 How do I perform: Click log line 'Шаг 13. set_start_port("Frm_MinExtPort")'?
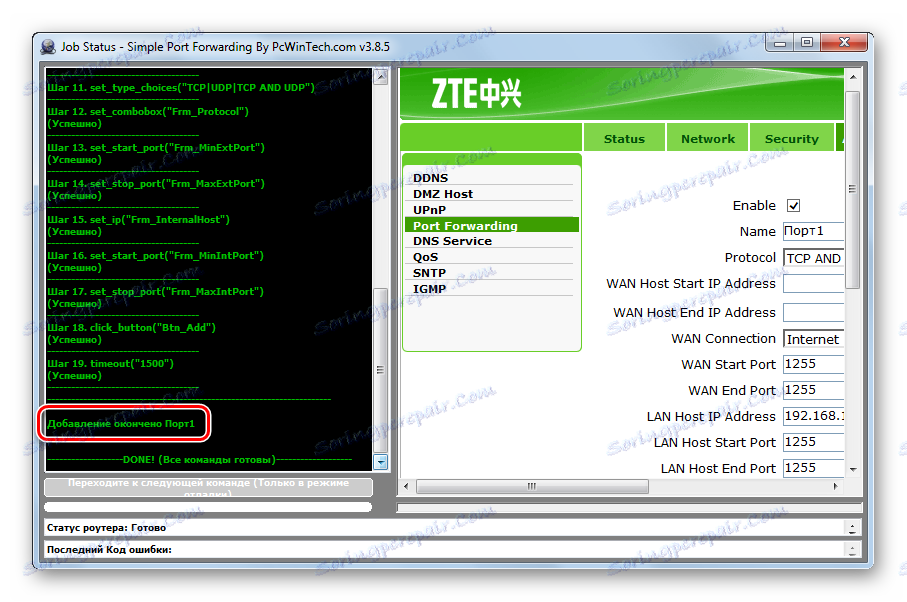(x=156, y=147)
